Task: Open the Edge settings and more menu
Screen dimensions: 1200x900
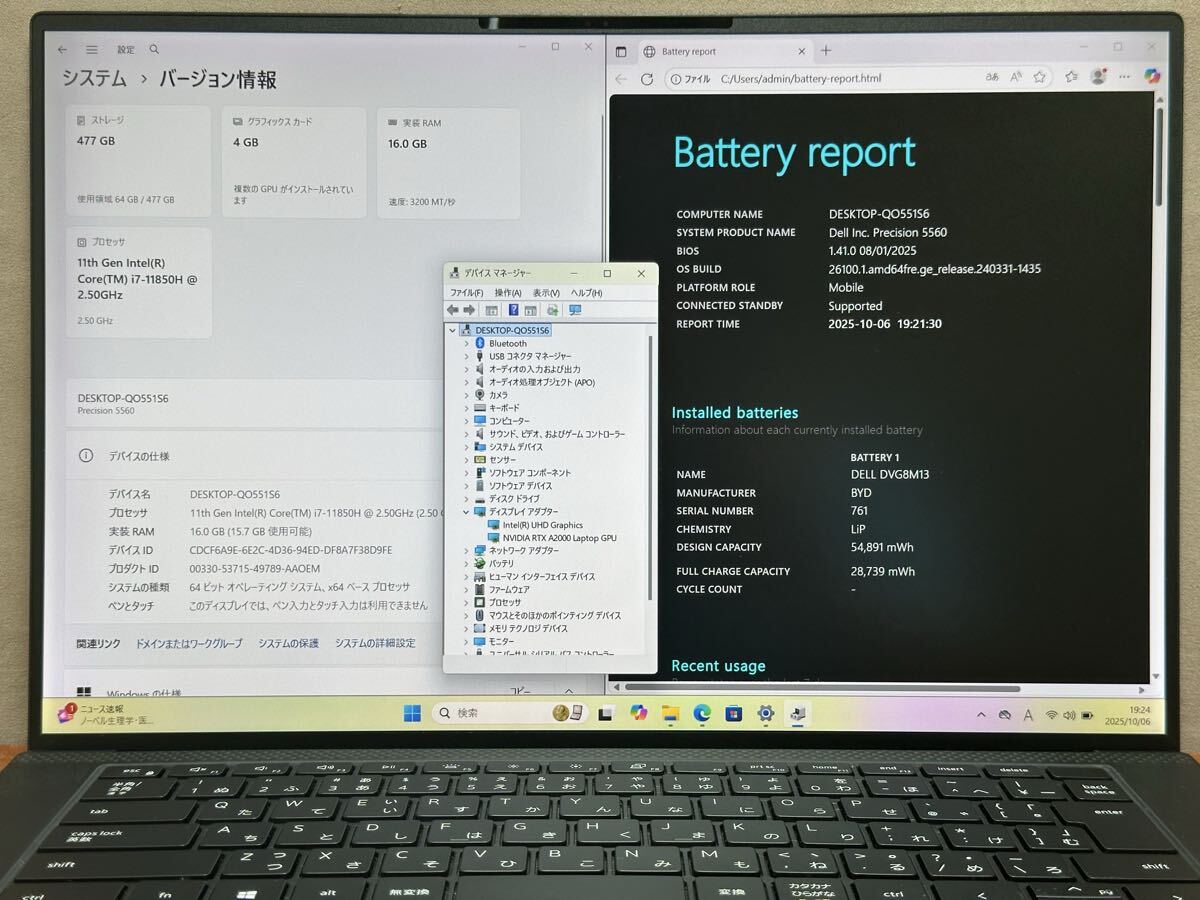Action: 1125,76
